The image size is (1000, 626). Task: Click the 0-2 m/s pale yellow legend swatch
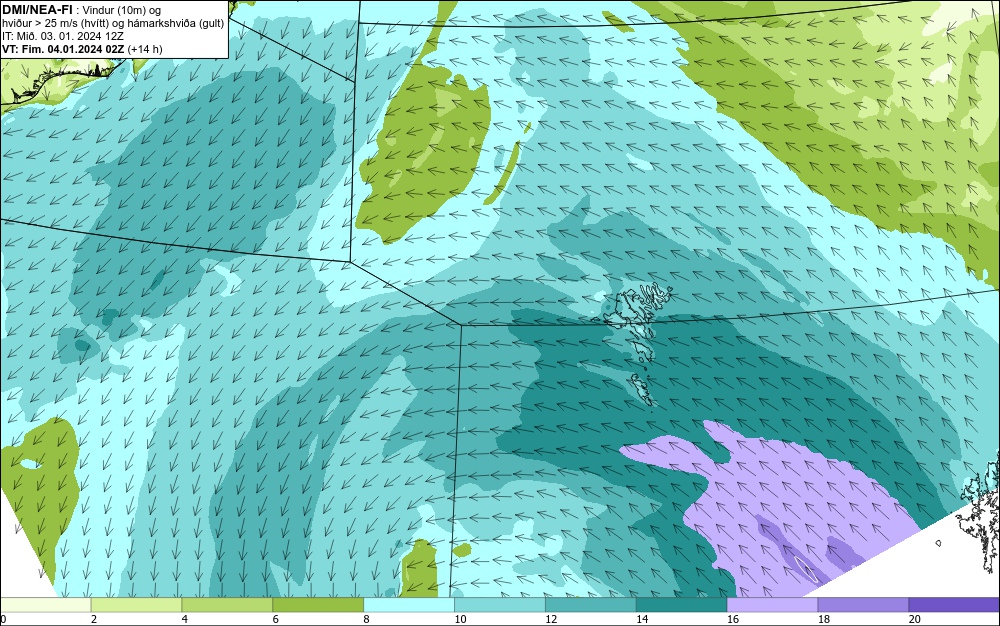pos(45,605)
